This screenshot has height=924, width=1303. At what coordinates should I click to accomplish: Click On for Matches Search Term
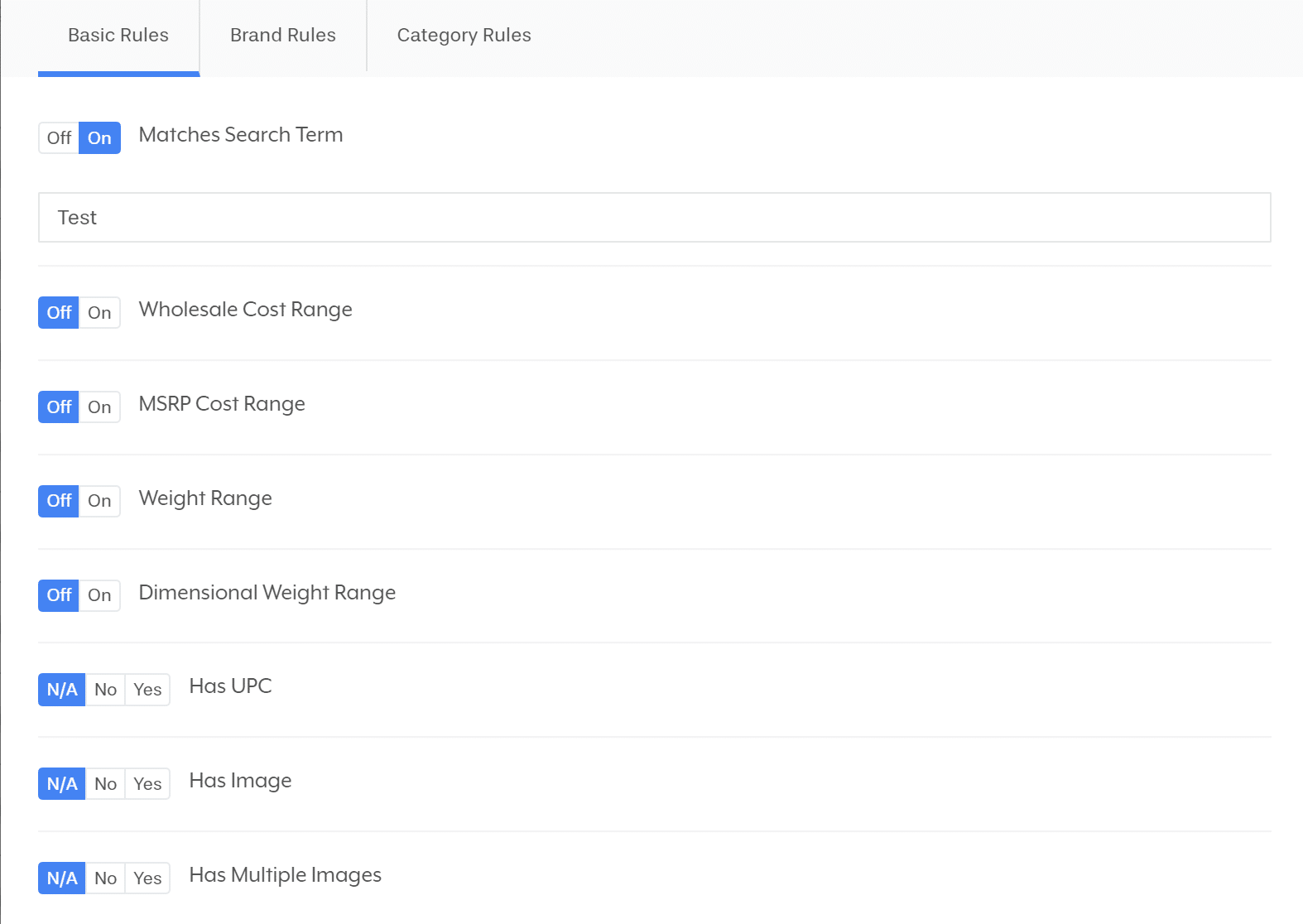(99, 138)
